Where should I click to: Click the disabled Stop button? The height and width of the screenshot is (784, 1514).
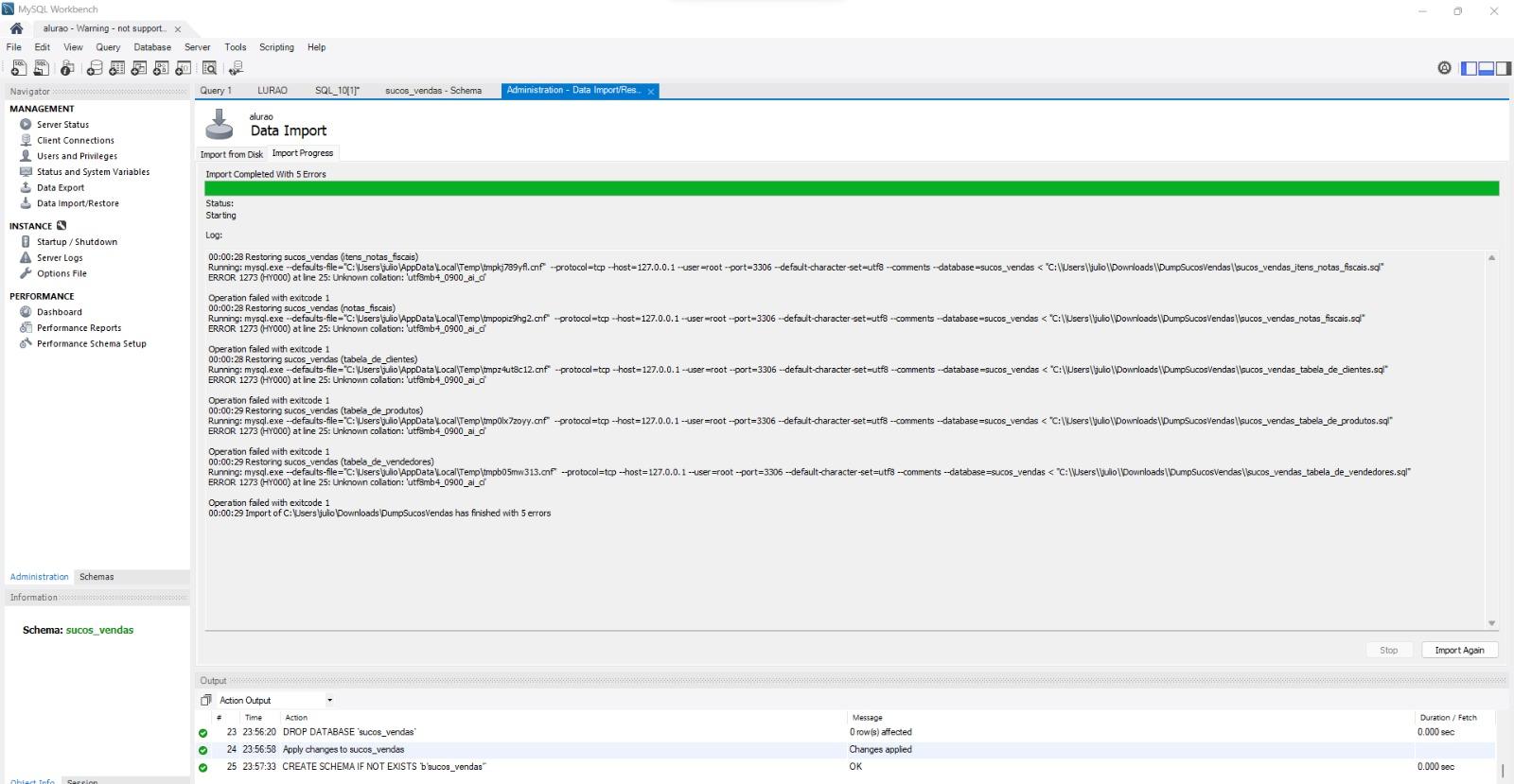click(x=1388, y=650)
